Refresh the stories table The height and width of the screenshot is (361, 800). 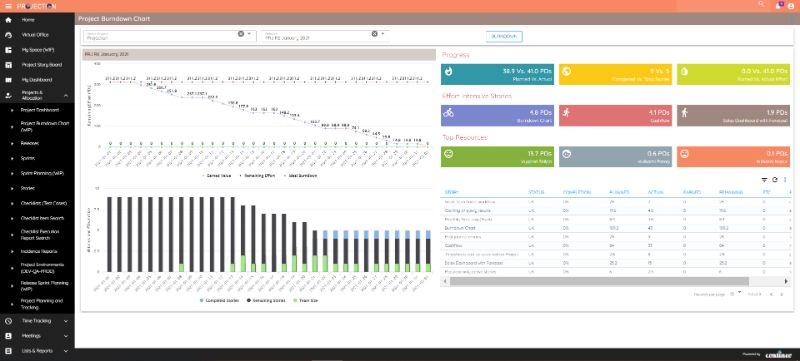pos(774,179)
